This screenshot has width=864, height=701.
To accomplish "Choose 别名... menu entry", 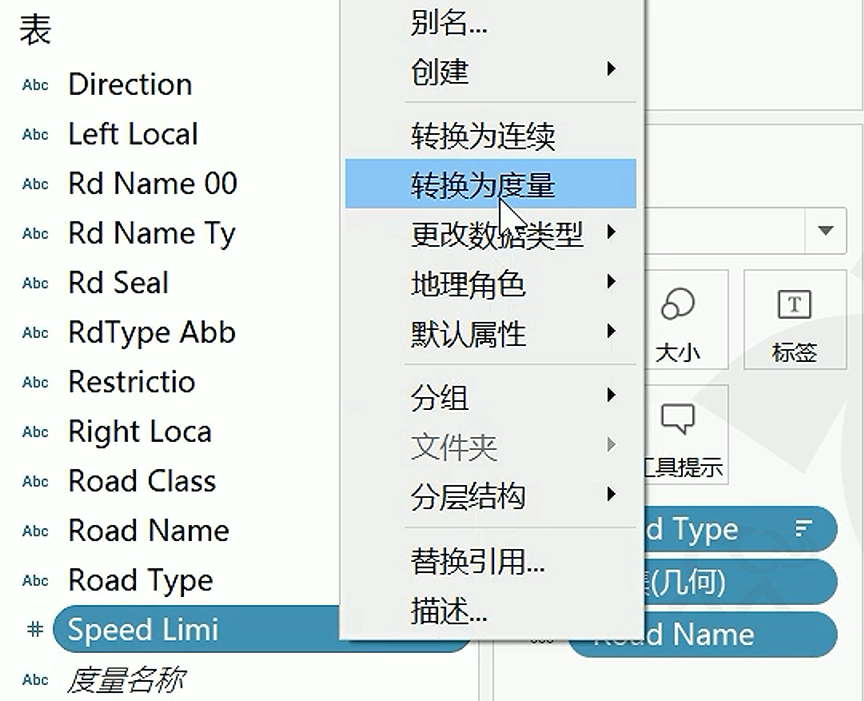I will click(449, 23).
